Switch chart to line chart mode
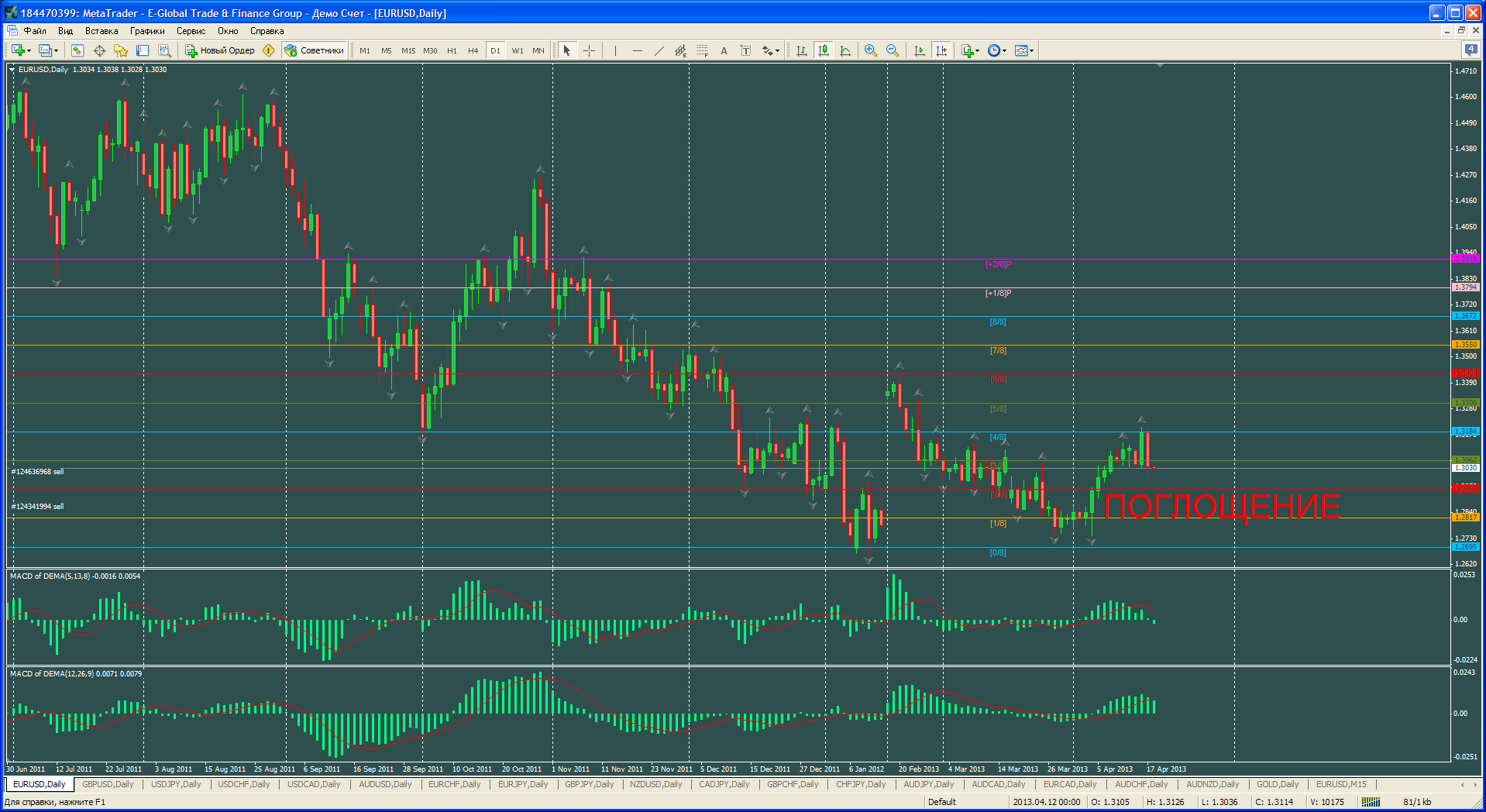This screenshot has height=812, width=1486. (845, 50)
